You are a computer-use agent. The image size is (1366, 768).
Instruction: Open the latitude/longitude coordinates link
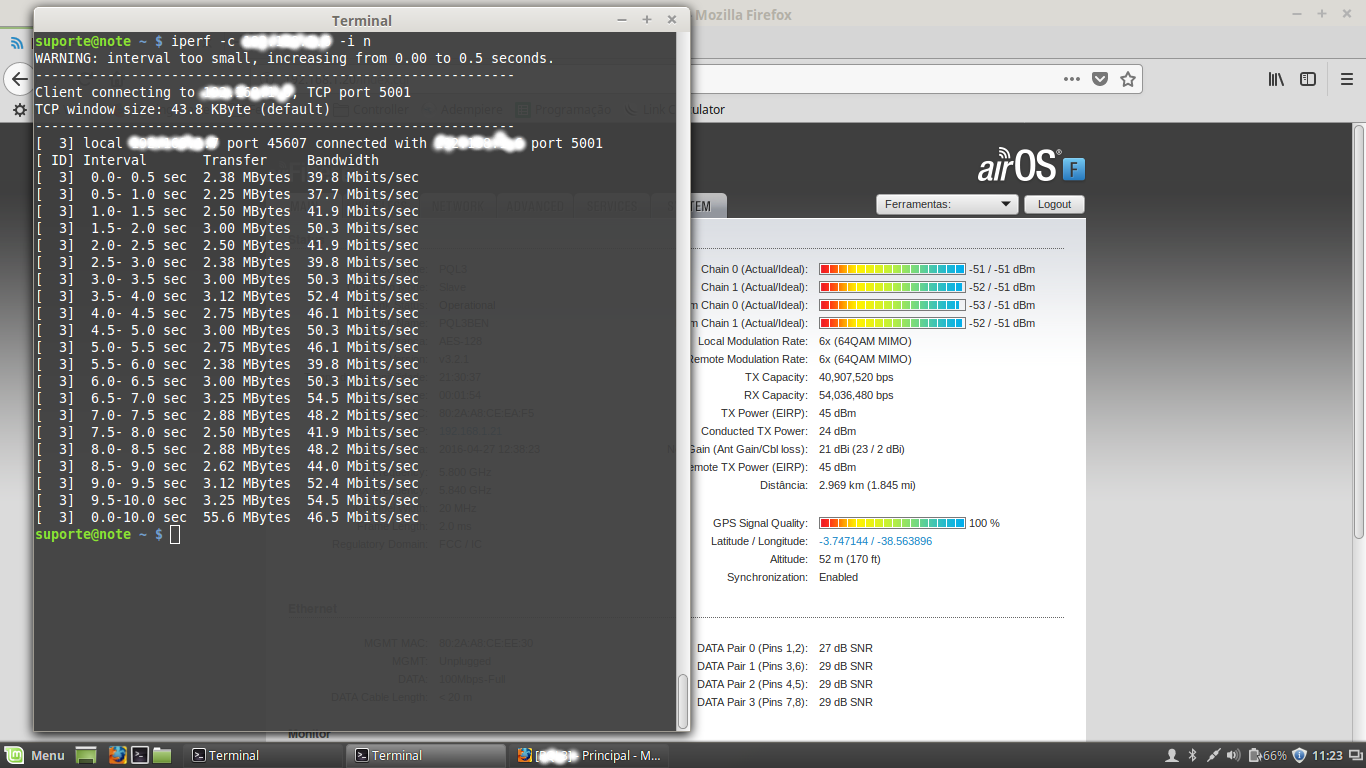click(x=875, y=541)
